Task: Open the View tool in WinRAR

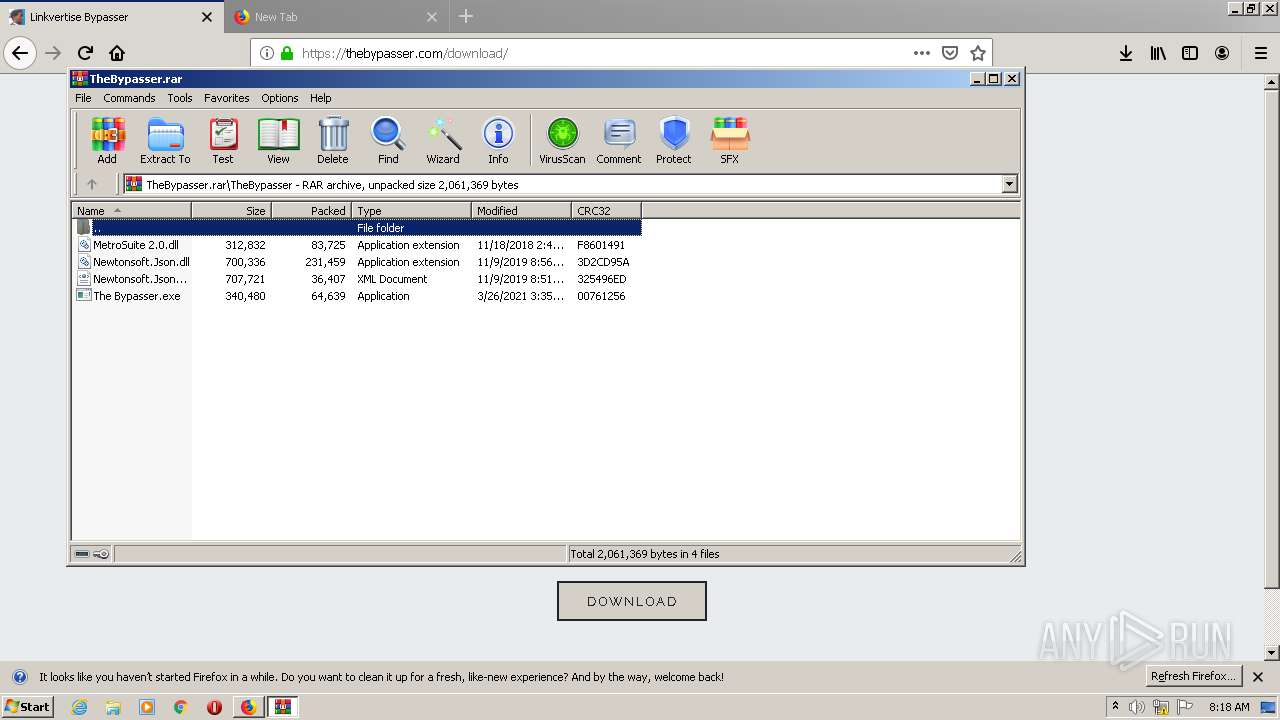Action: point(278,140)
